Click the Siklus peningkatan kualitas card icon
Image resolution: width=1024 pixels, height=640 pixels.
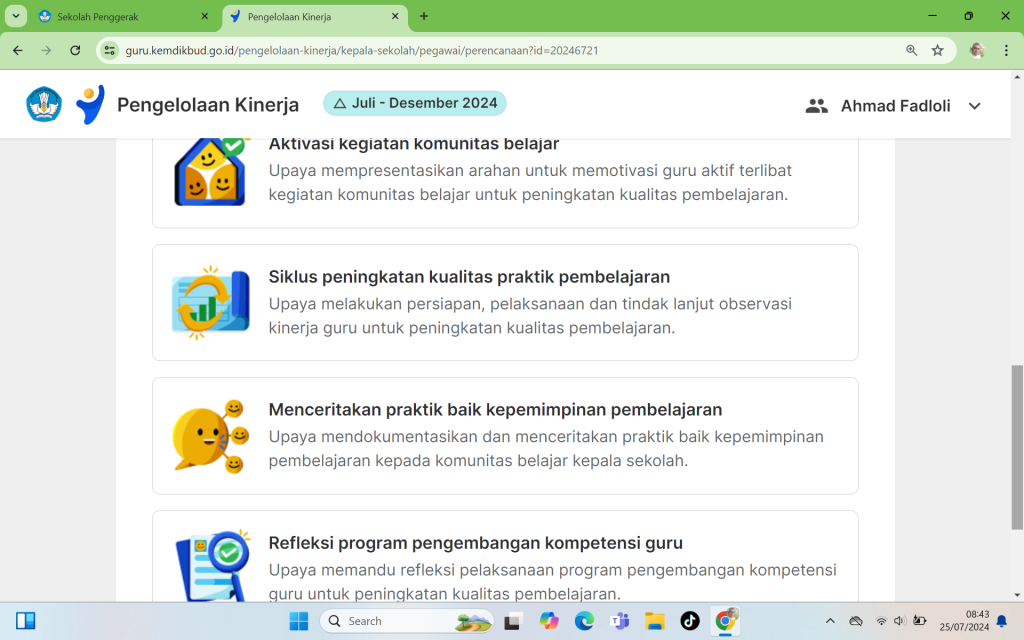[x=210, y=303]
